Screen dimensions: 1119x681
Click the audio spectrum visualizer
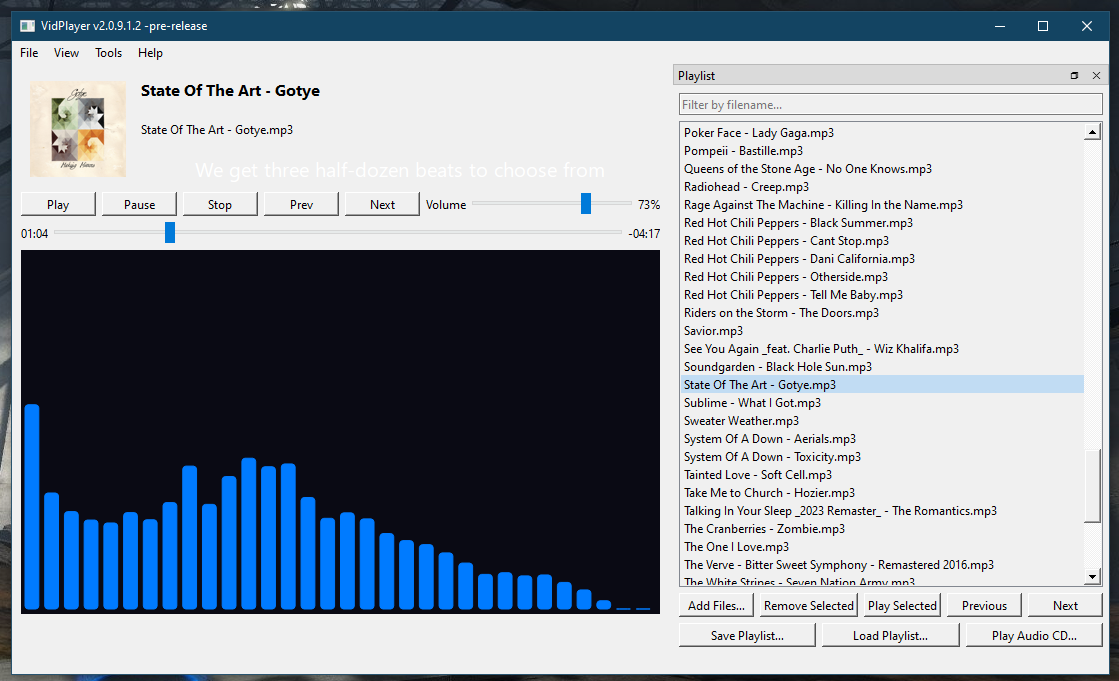(340, 432)
